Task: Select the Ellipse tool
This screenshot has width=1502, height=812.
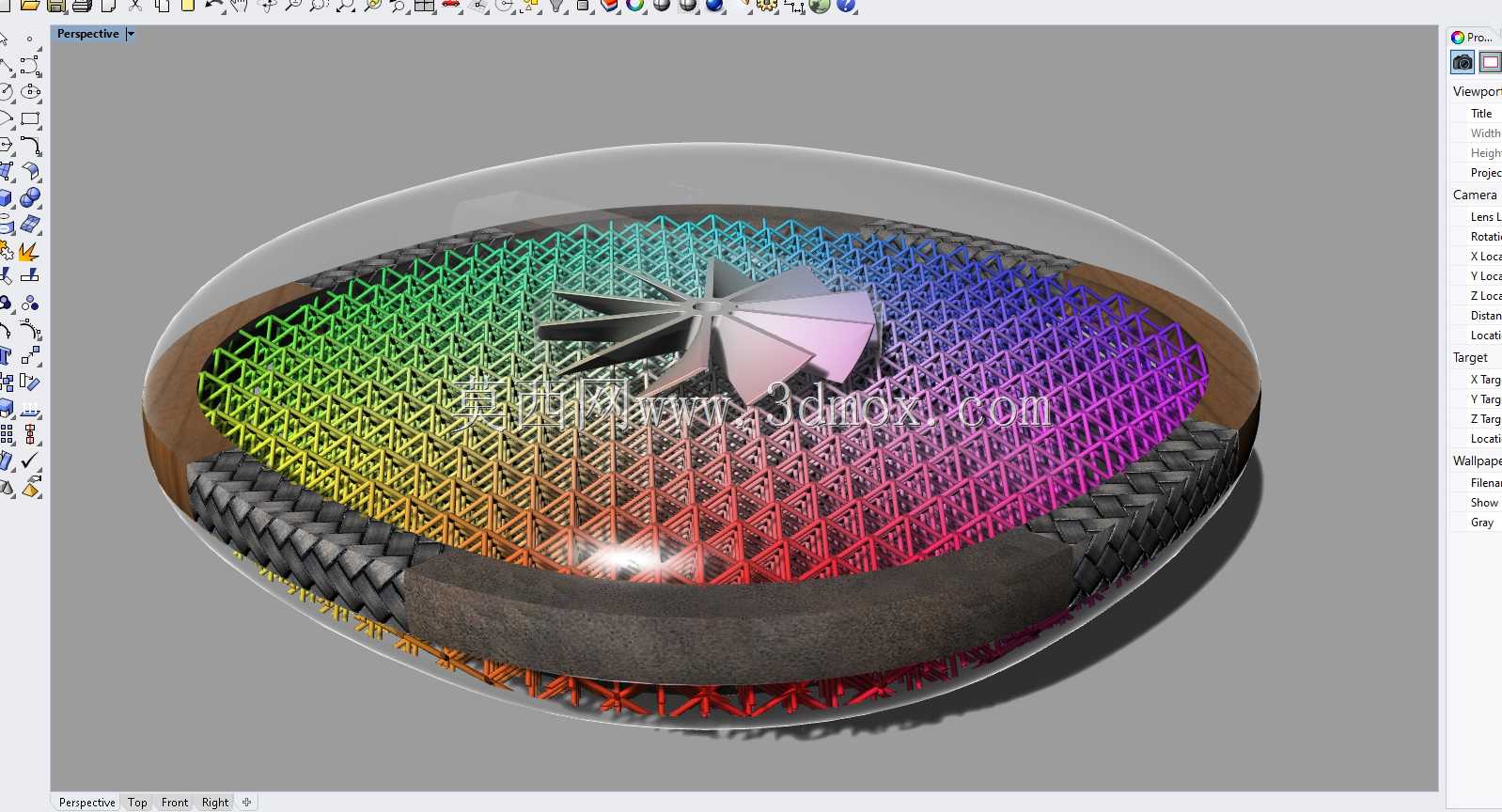Action: point(30,92)
